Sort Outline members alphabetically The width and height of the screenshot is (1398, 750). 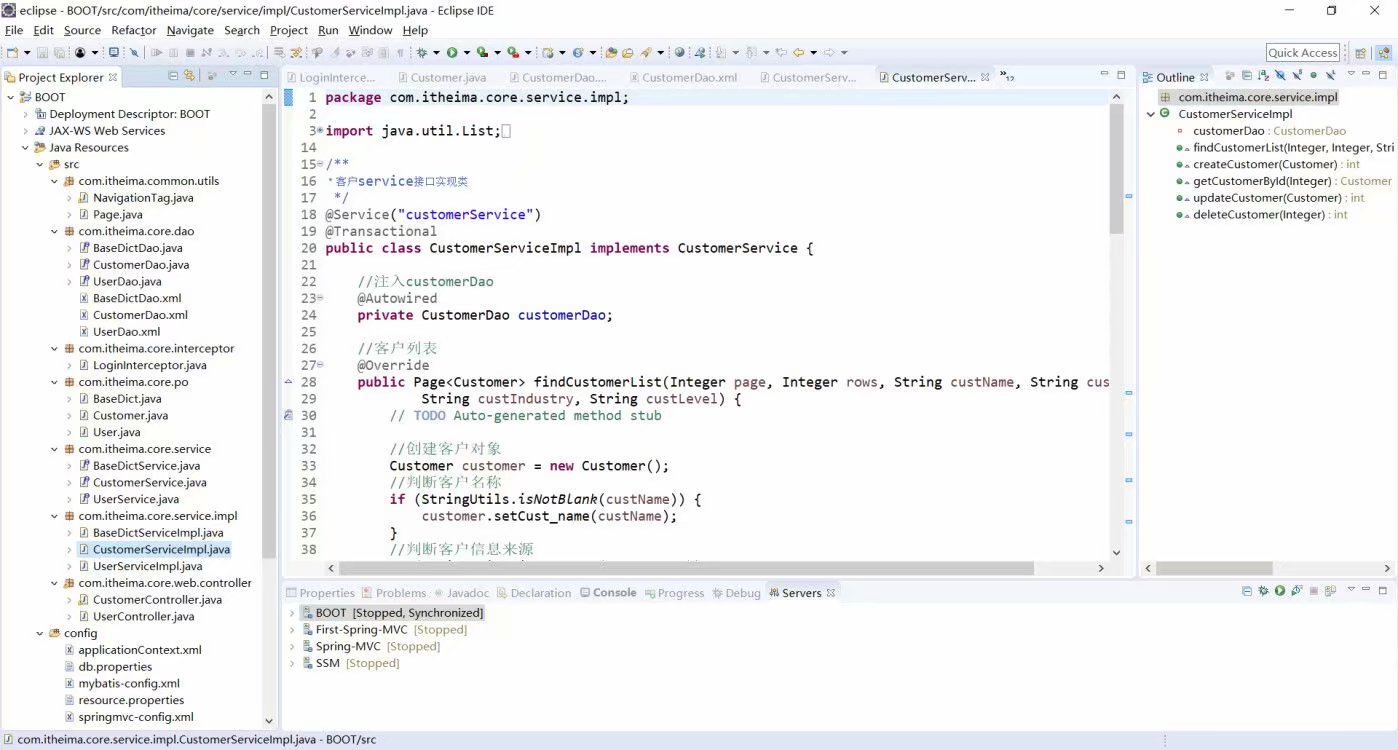[1264, 75]
